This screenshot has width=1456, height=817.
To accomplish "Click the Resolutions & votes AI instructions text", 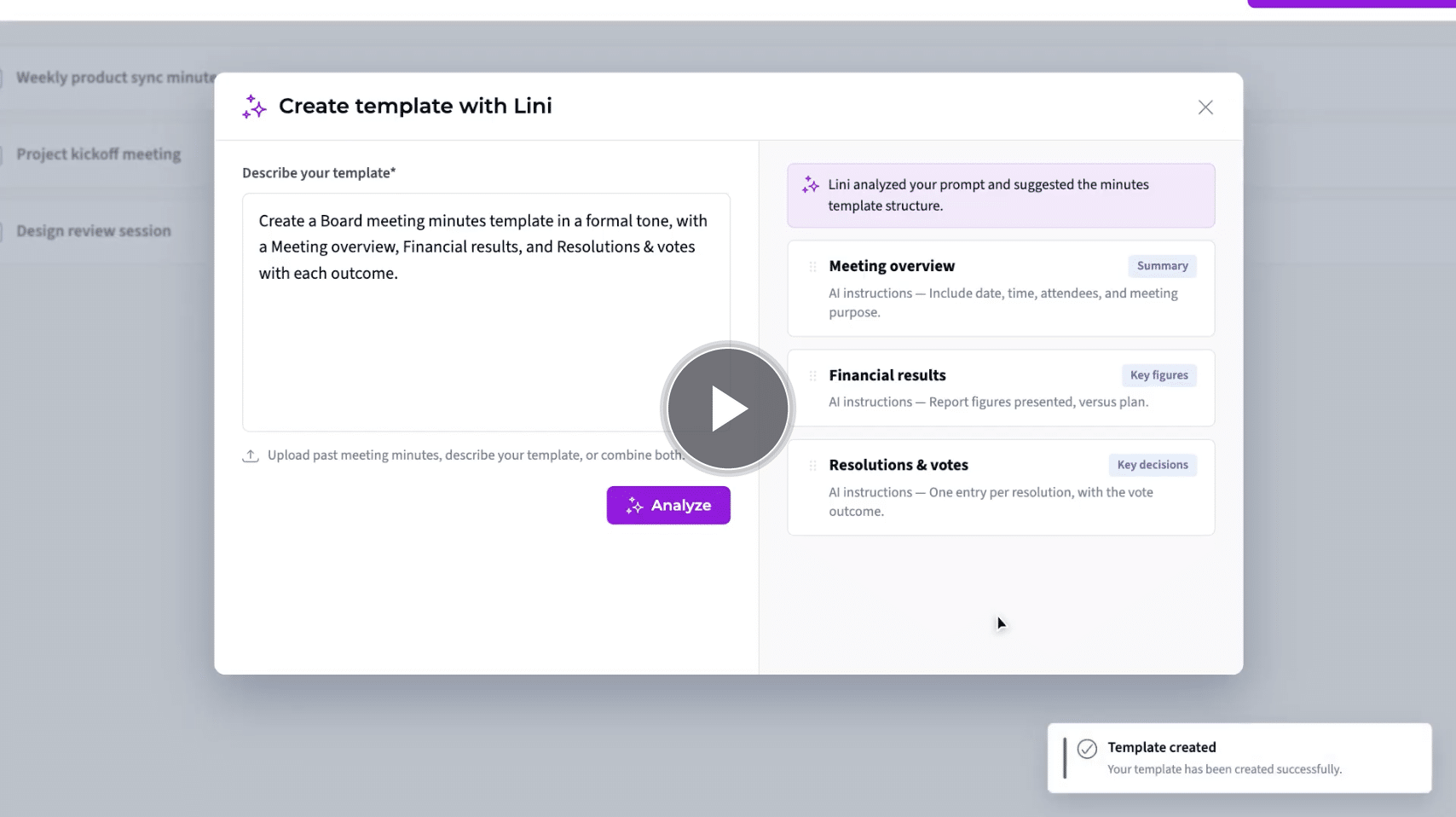I will (x=991, y=501).
